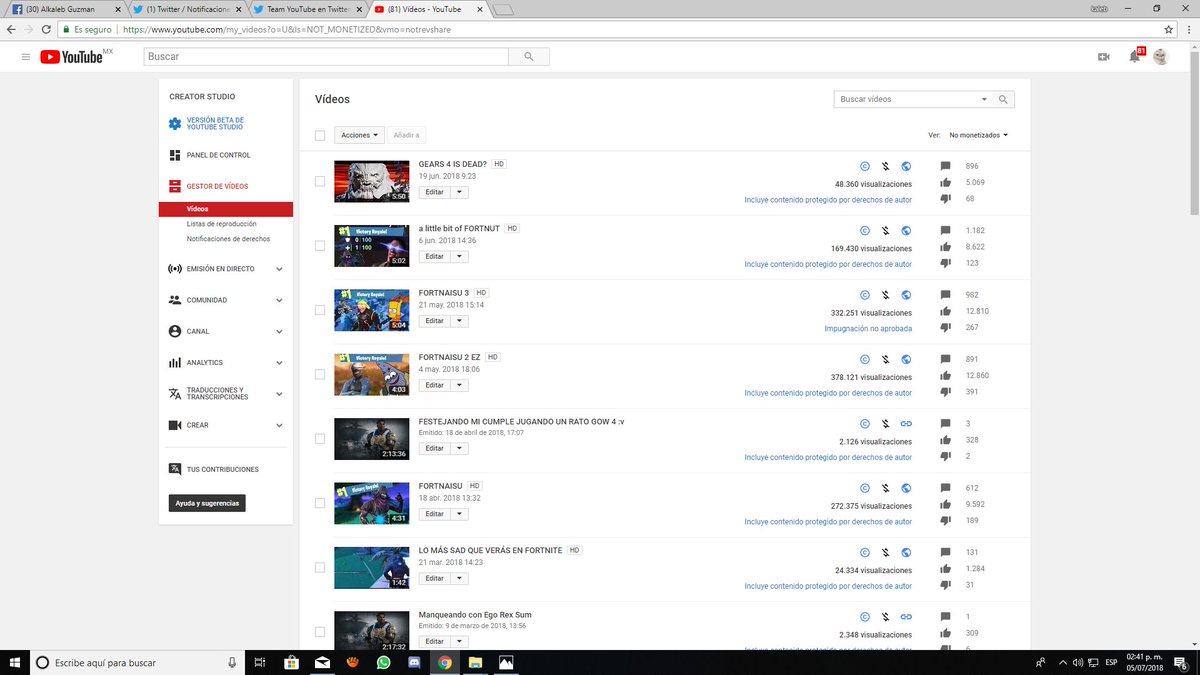Click the unlisted link icon for Manqueando con Ego Rex Sum
1200x675 pixels.
click(906, 617)
